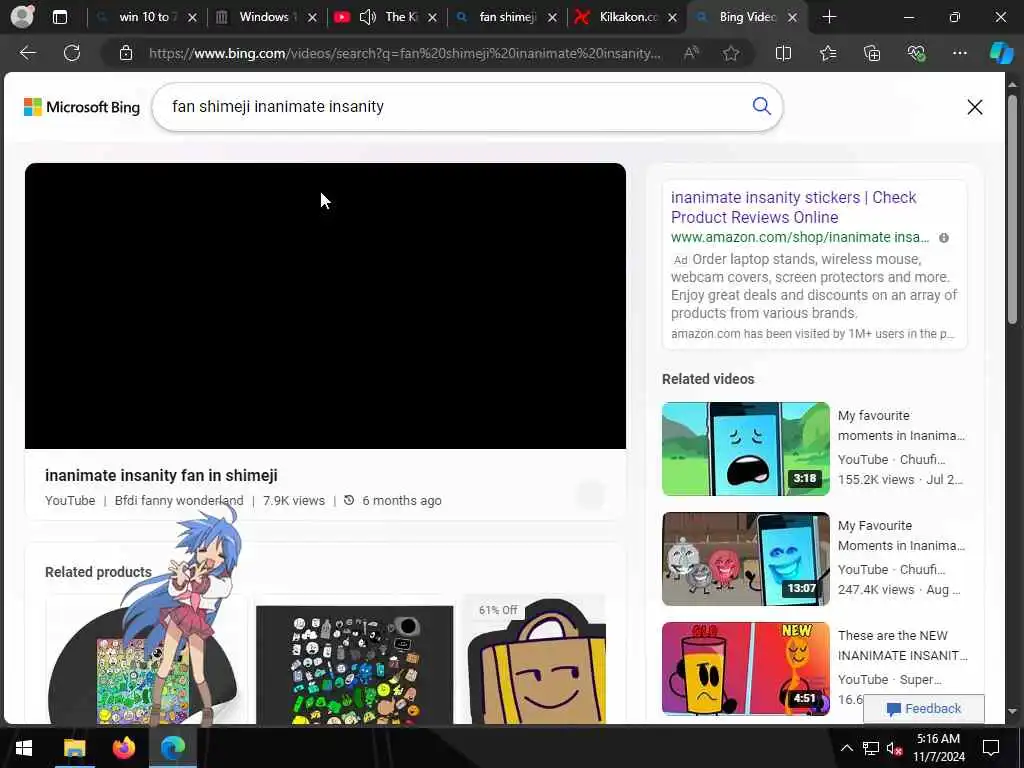
Task: Click the scrollbar down arrow
Action: click(1012, 711)
